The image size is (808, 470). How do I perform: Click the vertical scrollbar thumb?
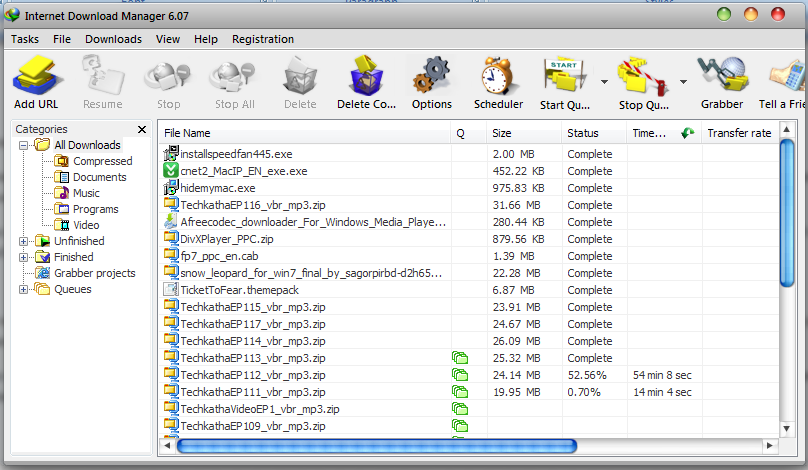point(787,212)
